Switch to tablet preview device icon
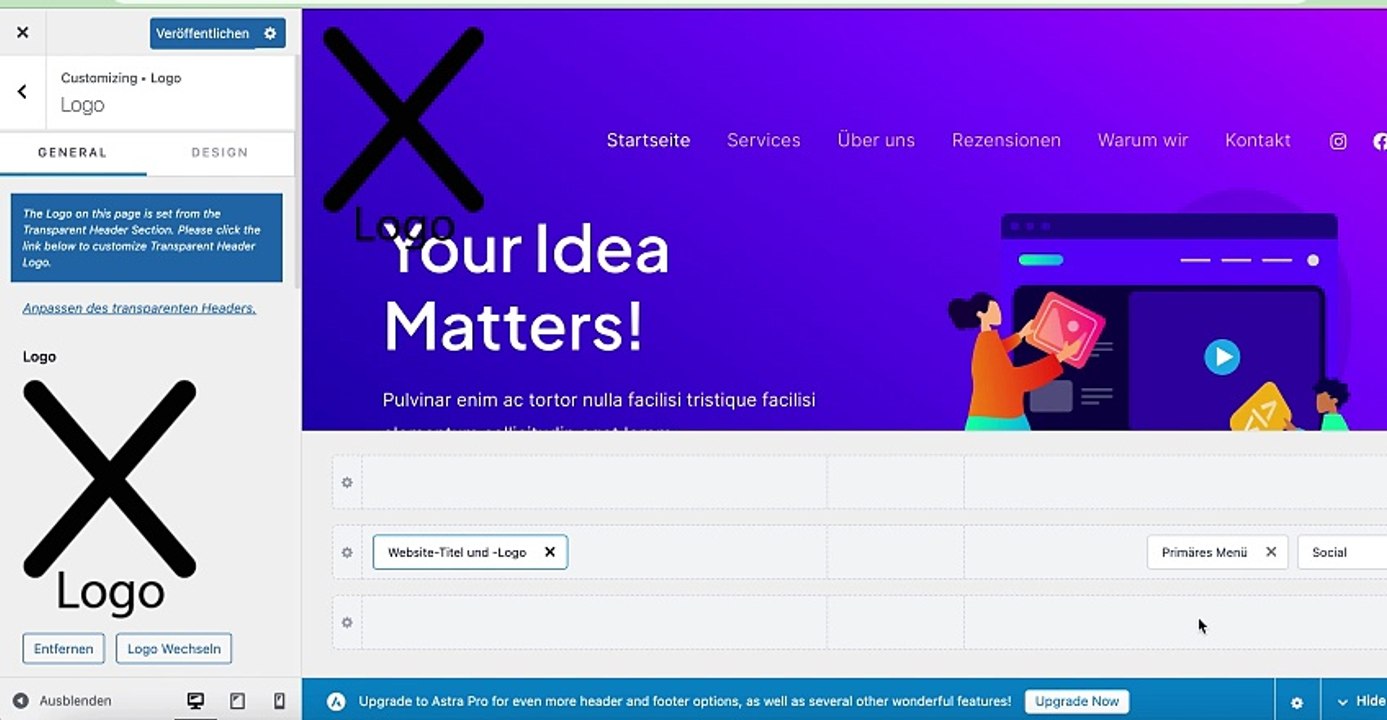Screen dimensions: 1387x720 pos(237,701)
